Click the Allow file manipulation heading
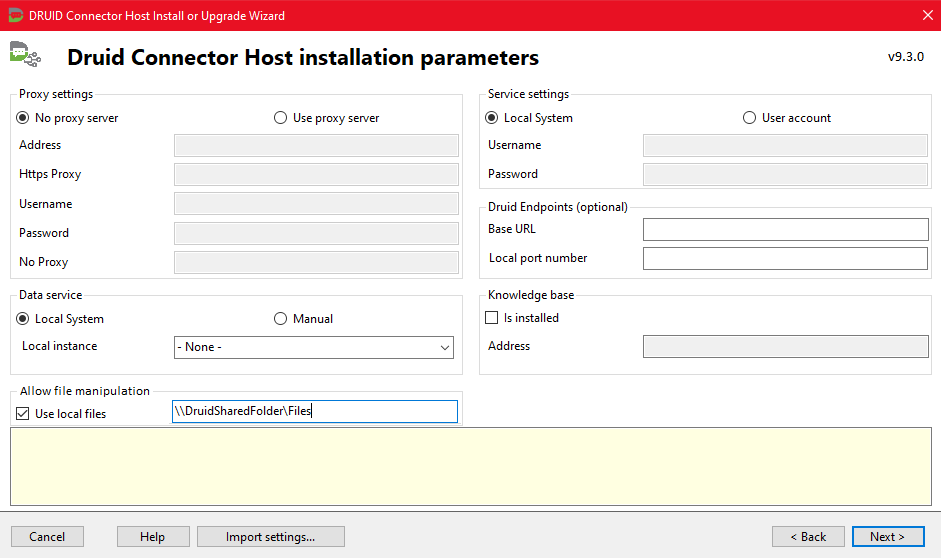Image resolution: width=942 pixels, height=558 pixels. click(85, 391)
